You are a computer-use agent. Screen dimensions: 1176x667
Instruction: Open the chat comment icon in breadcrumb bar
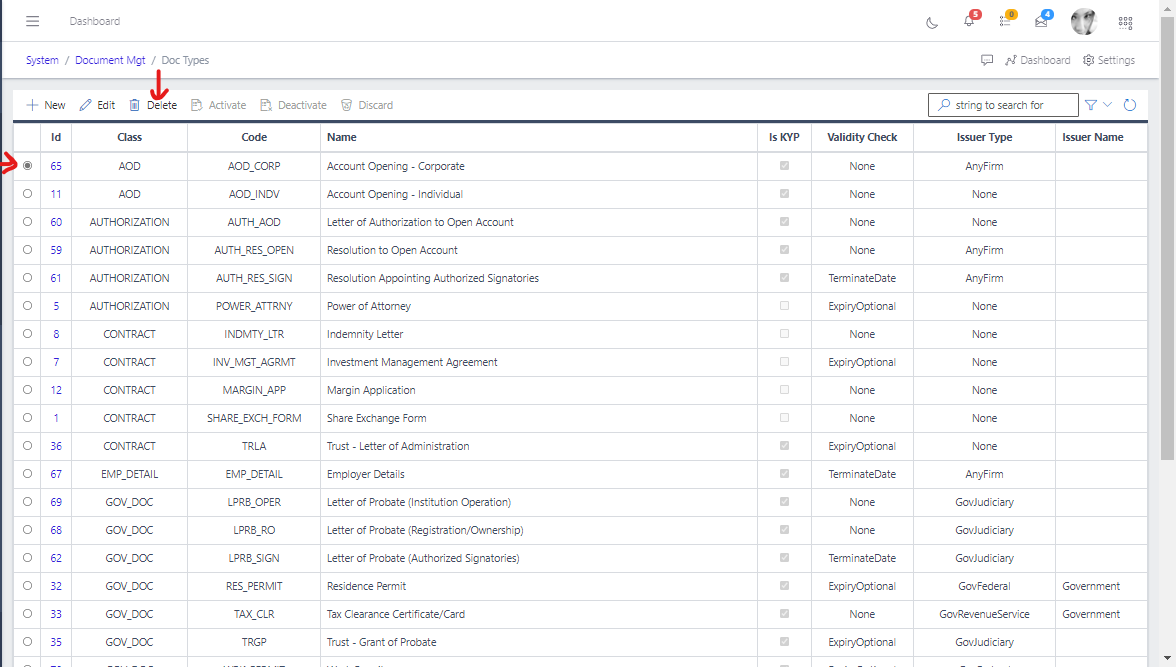987,60
